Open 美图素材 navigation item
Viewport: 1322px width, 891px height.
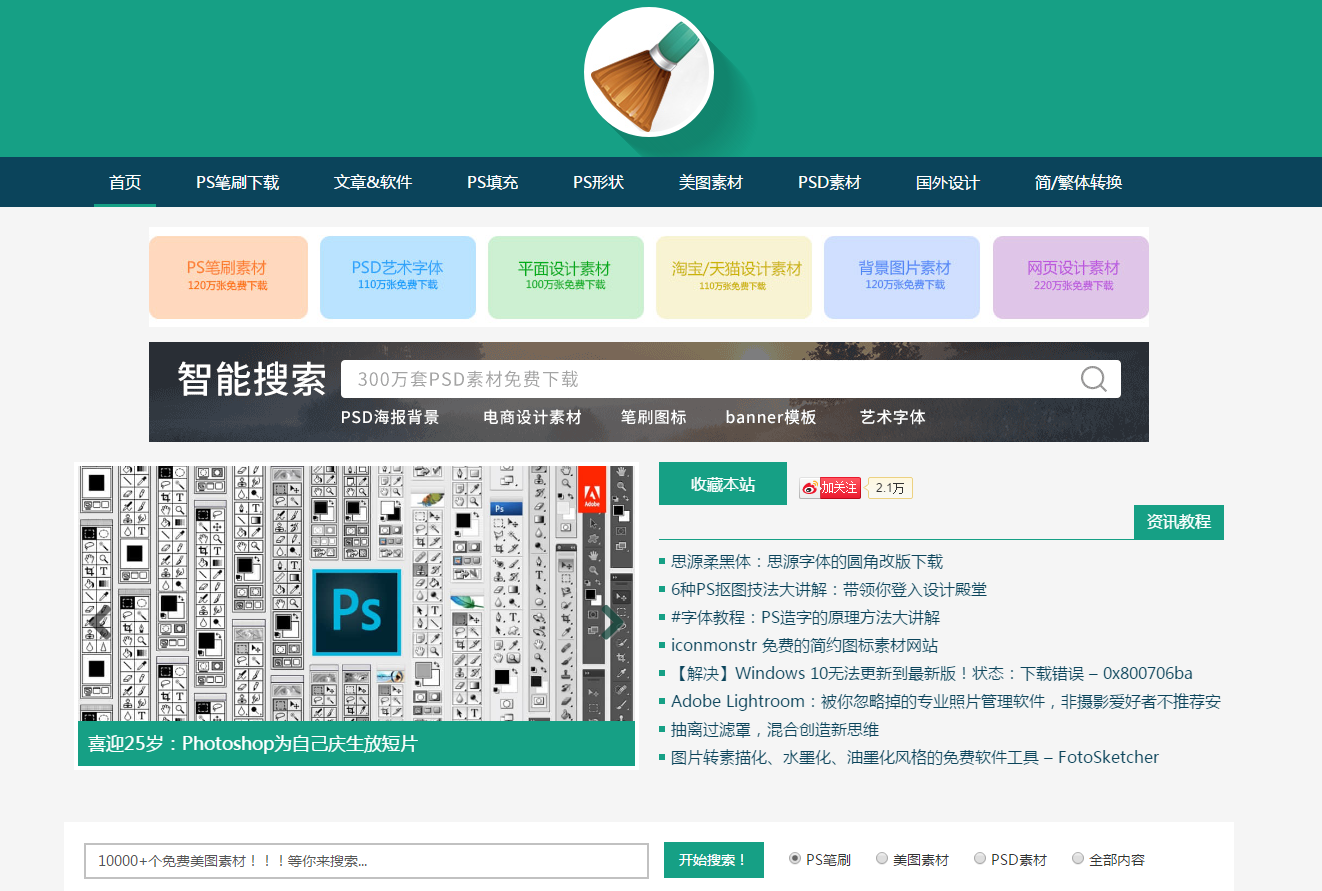pos(711,182)
